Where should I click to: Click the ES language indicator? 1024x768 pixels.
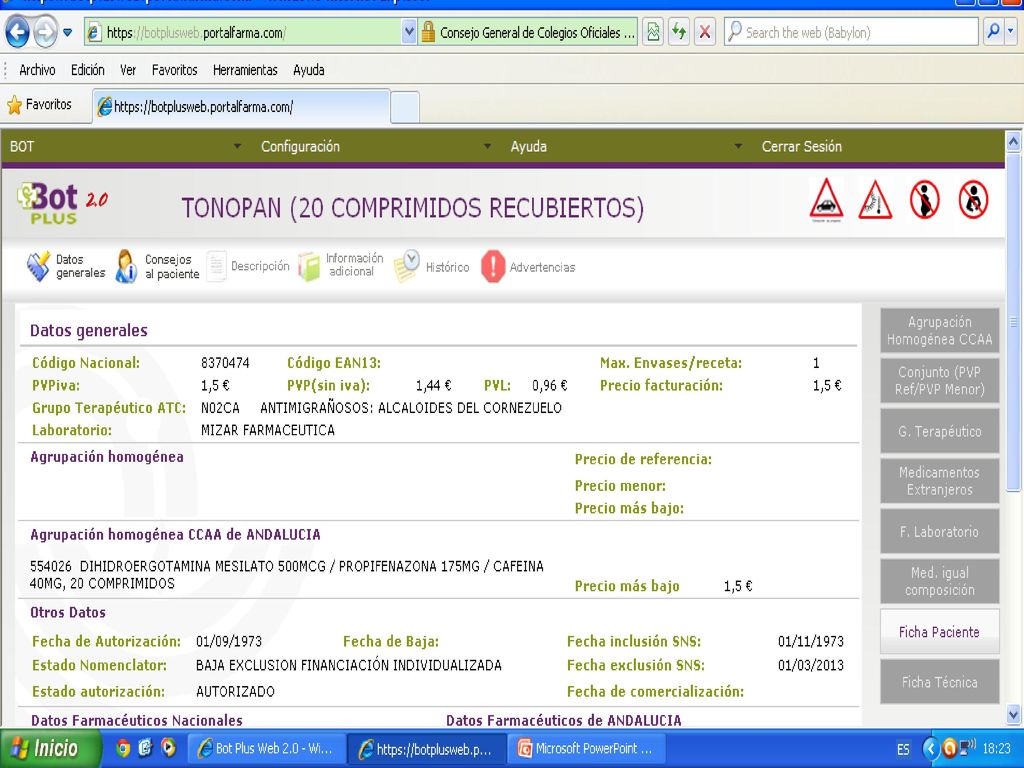903,749
